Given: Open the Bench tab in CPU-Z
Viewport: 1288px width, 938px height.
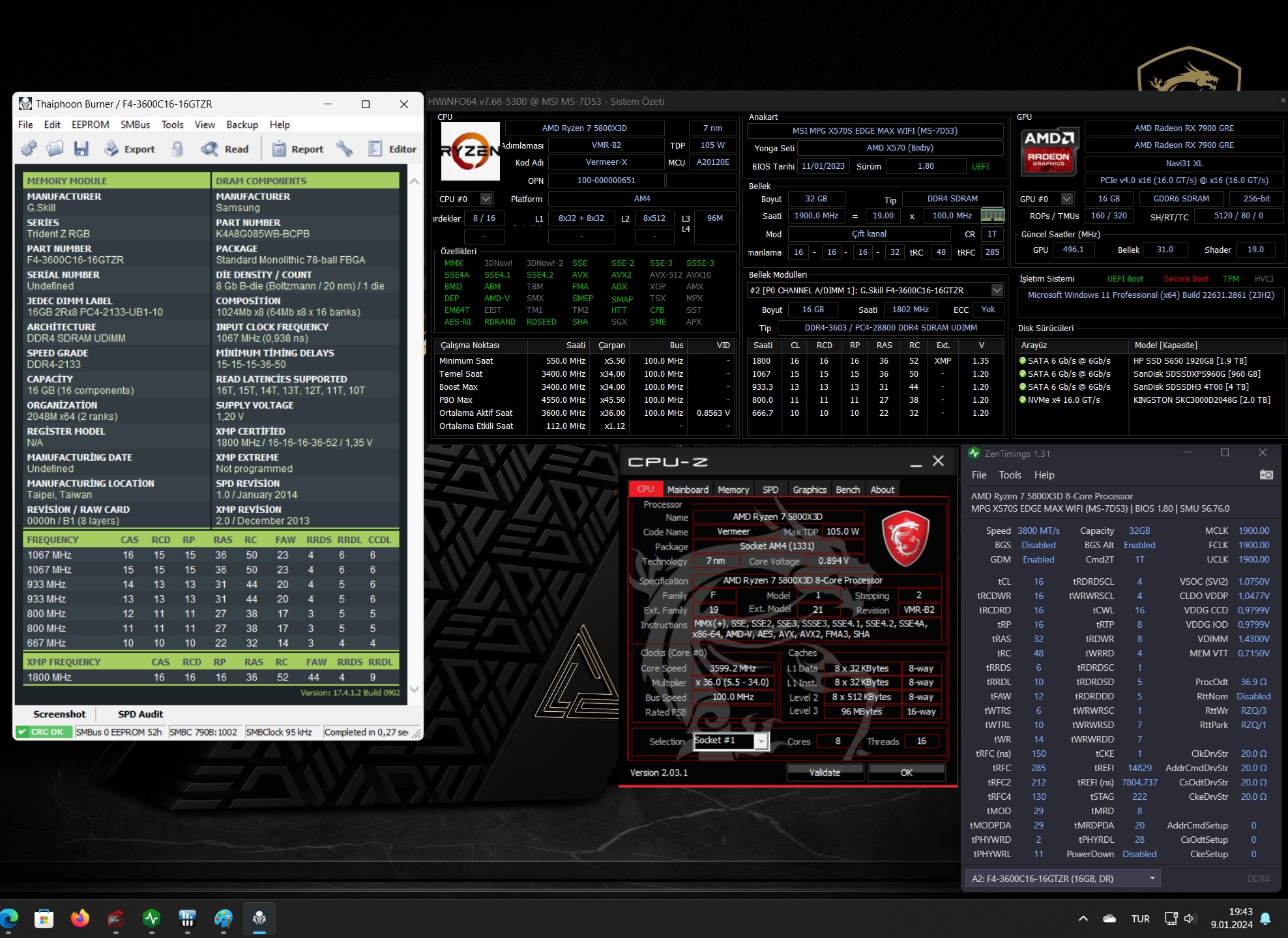Looking at the screenshot, I should (847, 490).
